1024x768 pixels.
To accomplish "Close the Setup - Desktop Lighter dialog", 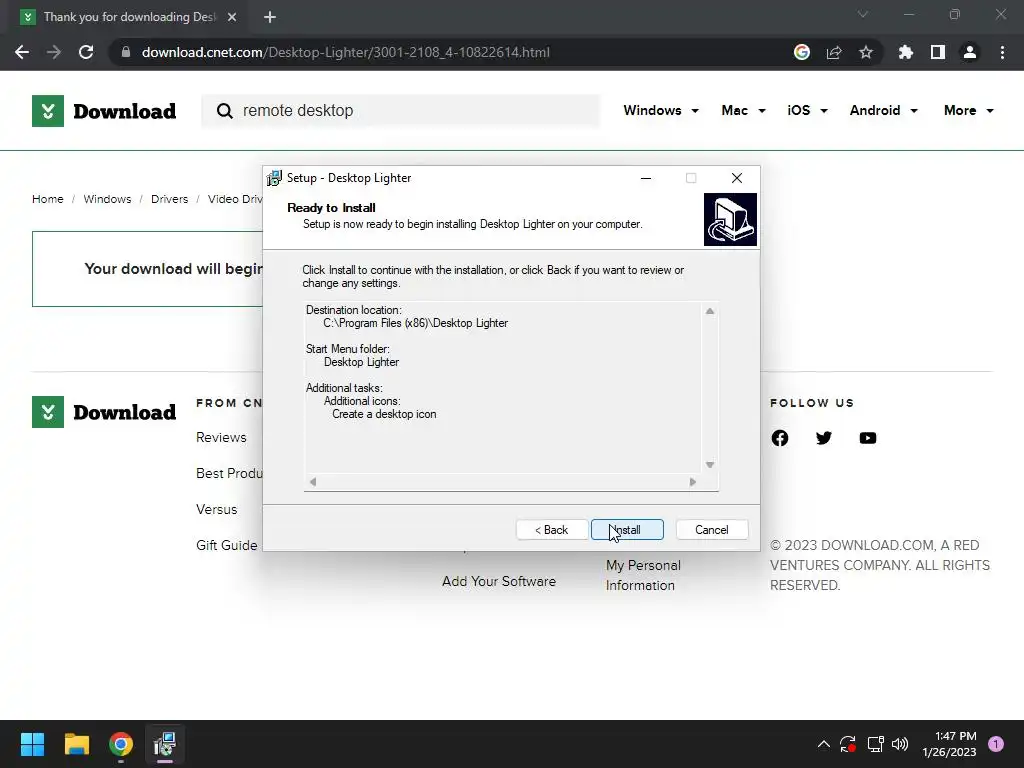I will click(x=737, y=178).
